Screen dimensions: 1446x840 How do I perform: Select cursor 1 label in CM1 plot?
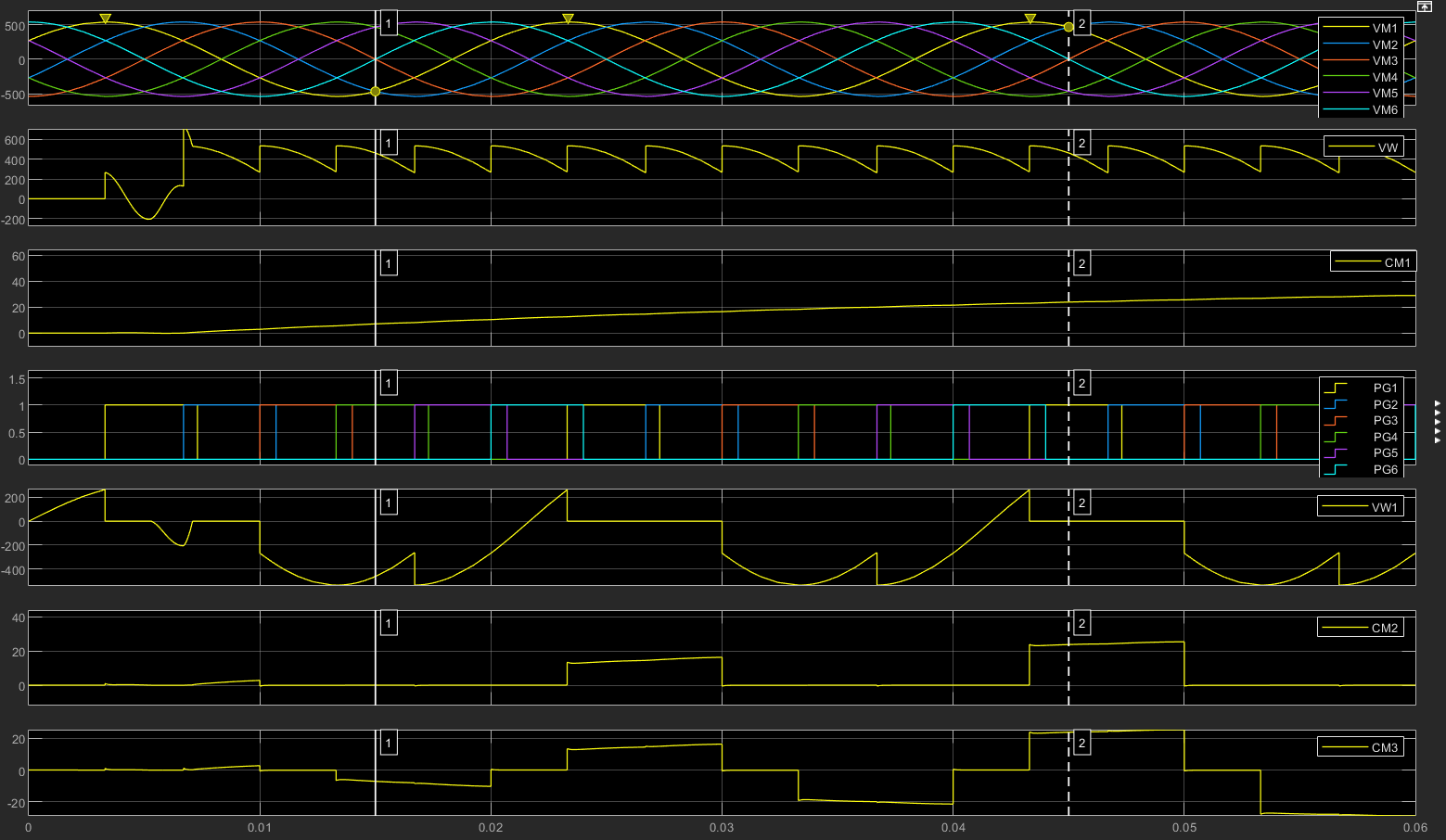point(389,263)
